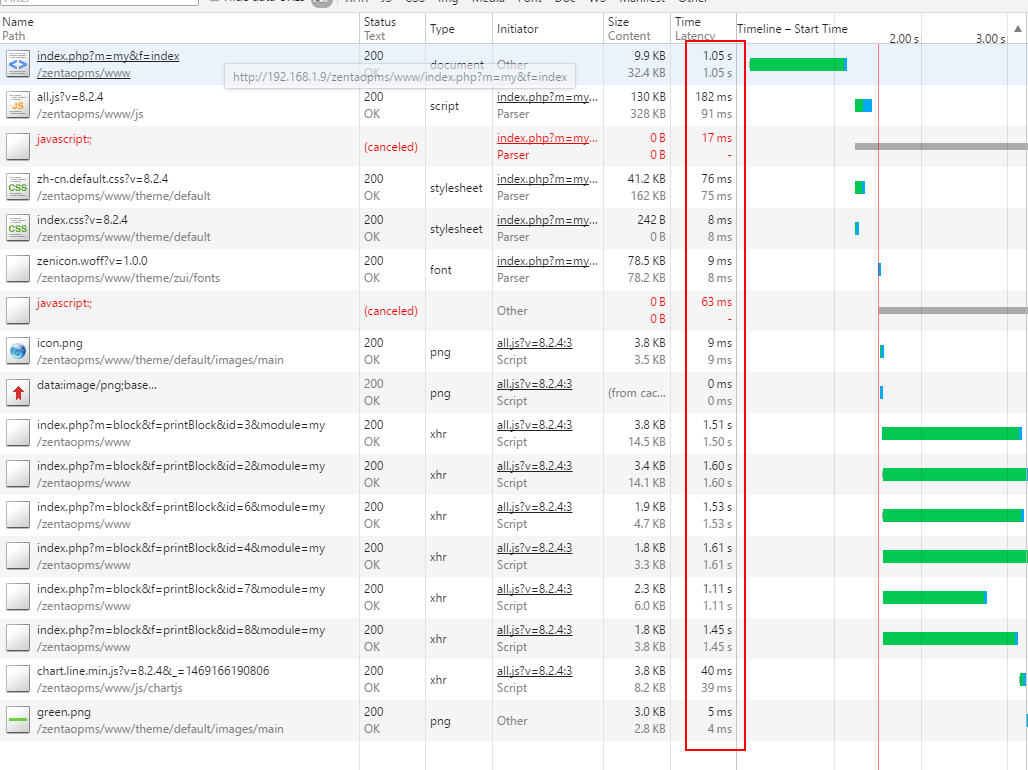Click the thumbnail icon for icon.png
1028x770 pixels.
click(x=18, y=351)
